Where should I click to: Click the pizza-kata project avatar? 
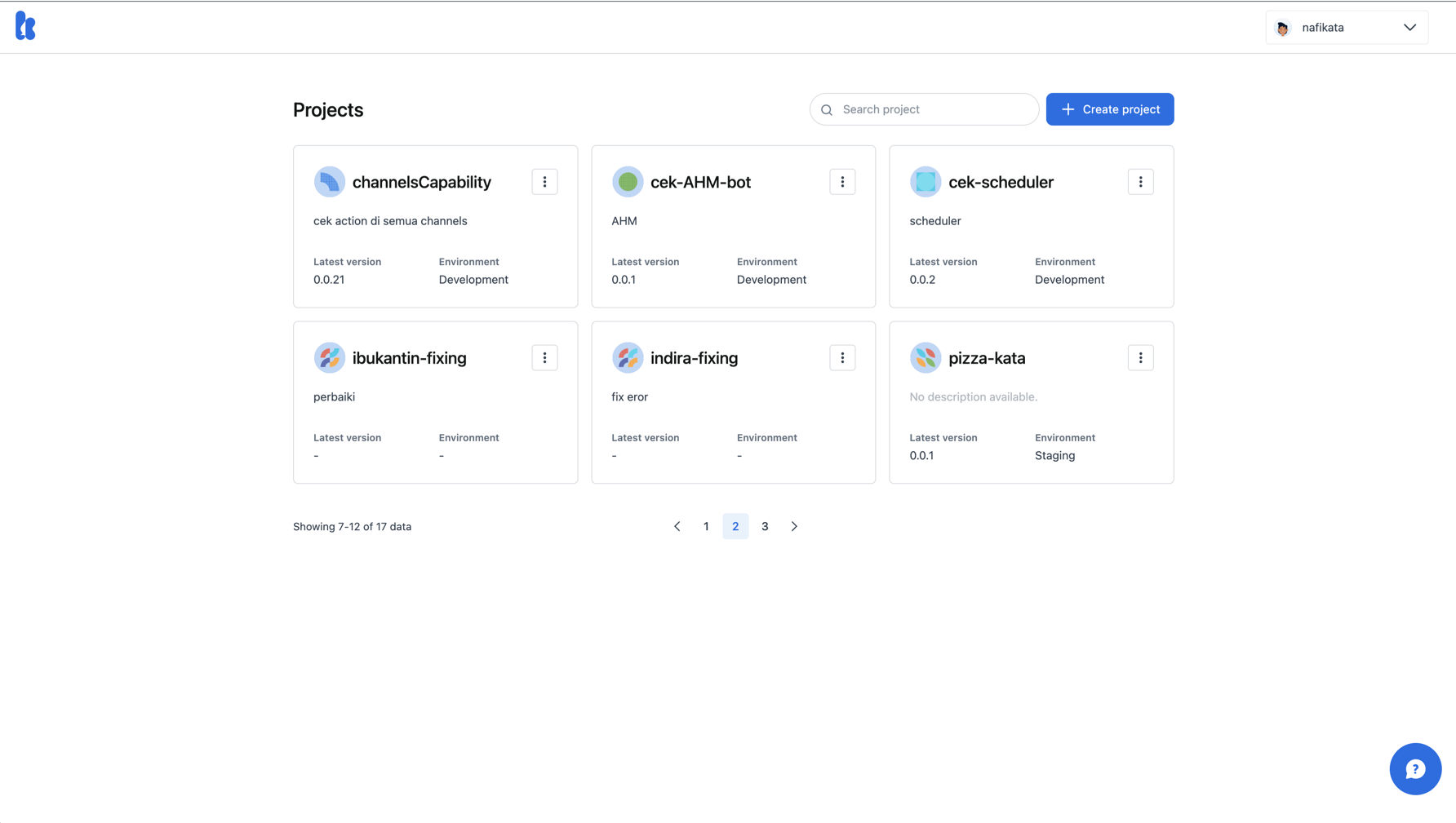(x=926, y=358)
